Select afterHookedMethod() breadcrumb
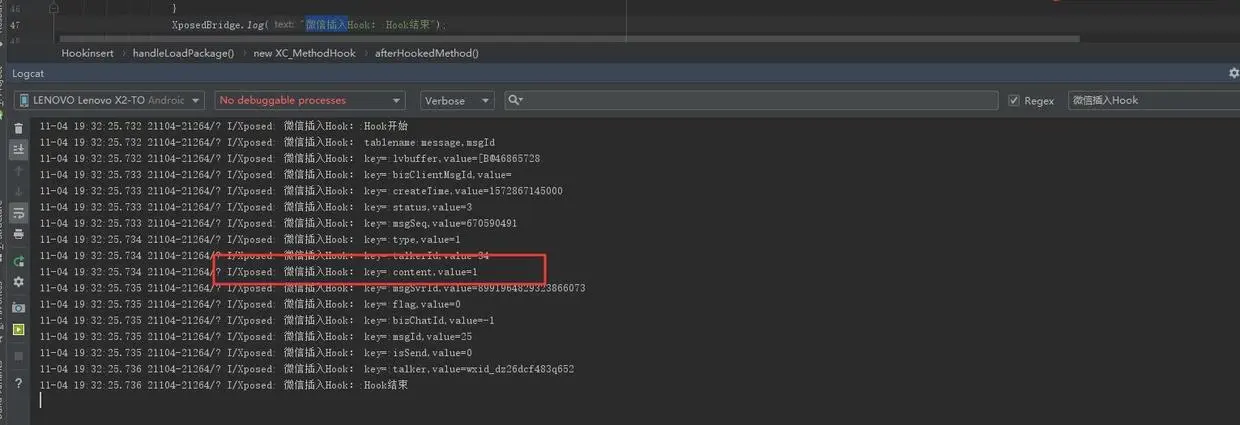The width and height of the screenshot is (1240, 425). (x=427, y=53)
